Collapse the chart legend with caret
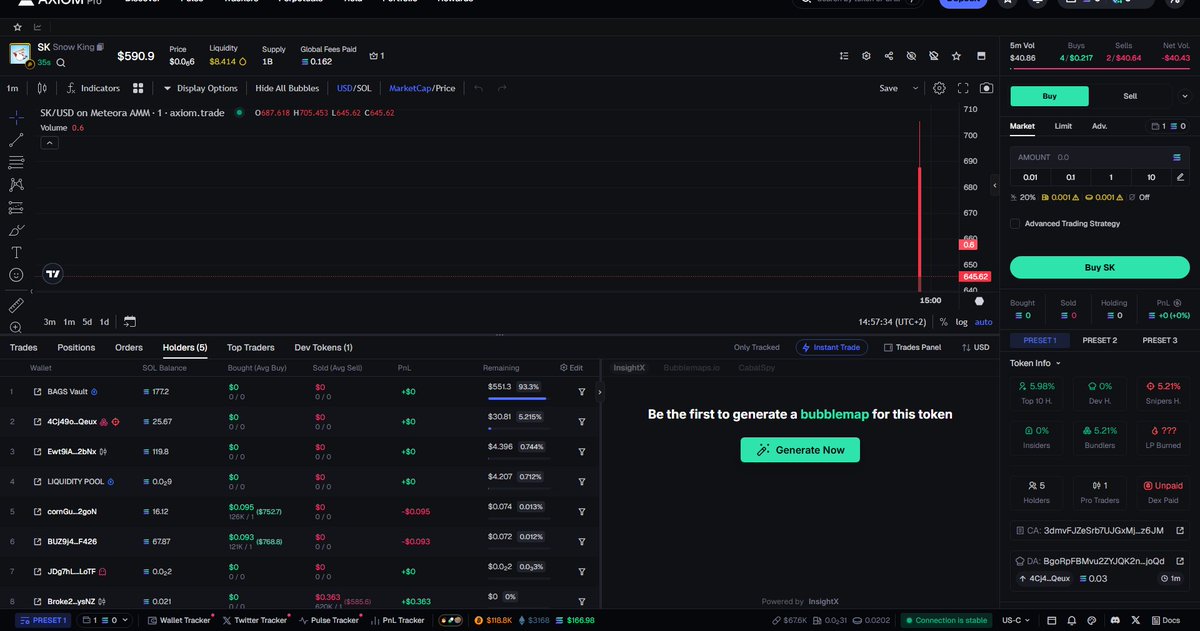Screen dimensions: 1200x631 click(x=49, y=143)
